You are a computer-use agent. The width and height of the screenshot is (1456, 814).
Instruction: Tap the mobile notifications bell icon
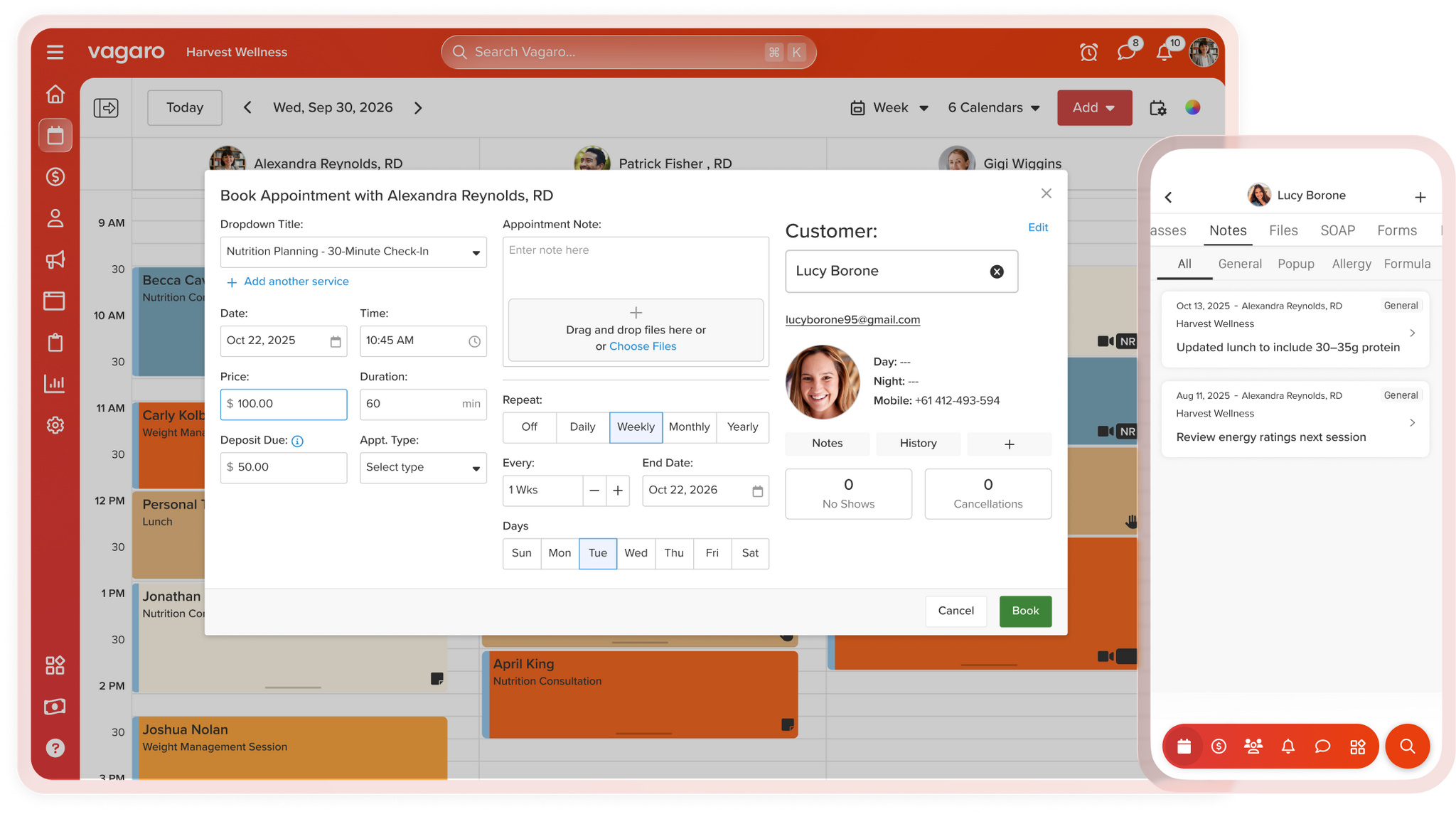click(1288, 746)
